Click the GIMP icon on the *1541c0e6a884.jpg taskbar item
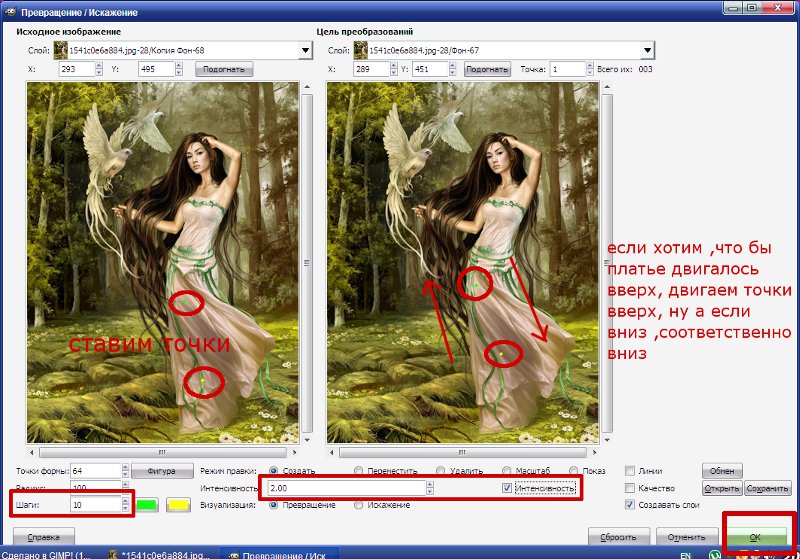The image size is (800, 559). (x=113, y=554)
